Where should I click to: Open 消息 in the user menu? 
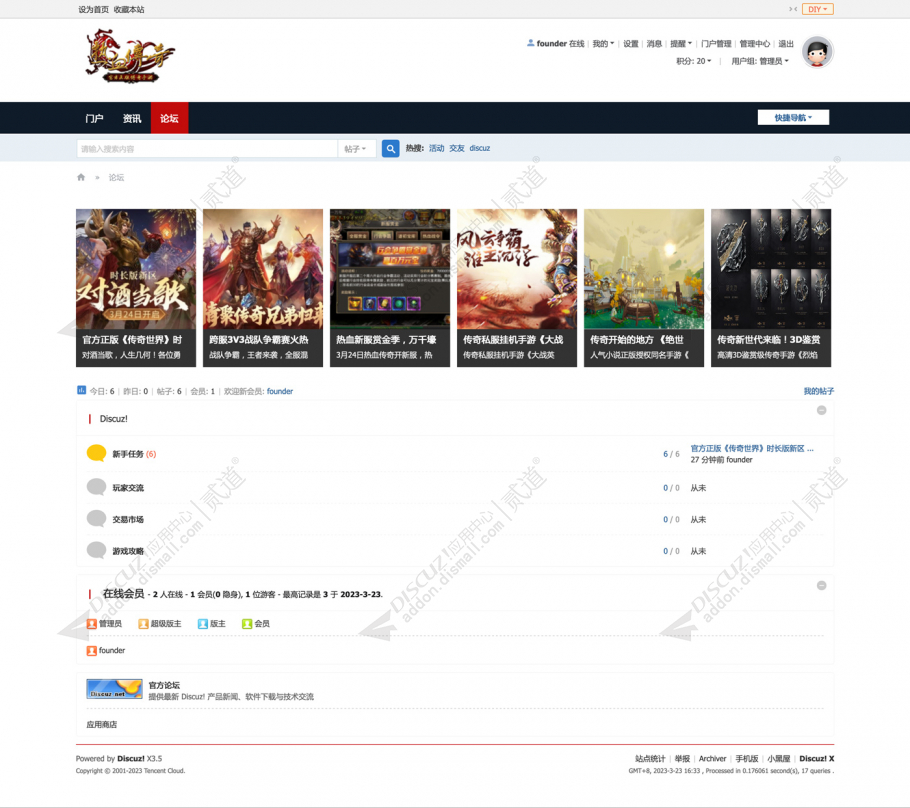[654, 44]
